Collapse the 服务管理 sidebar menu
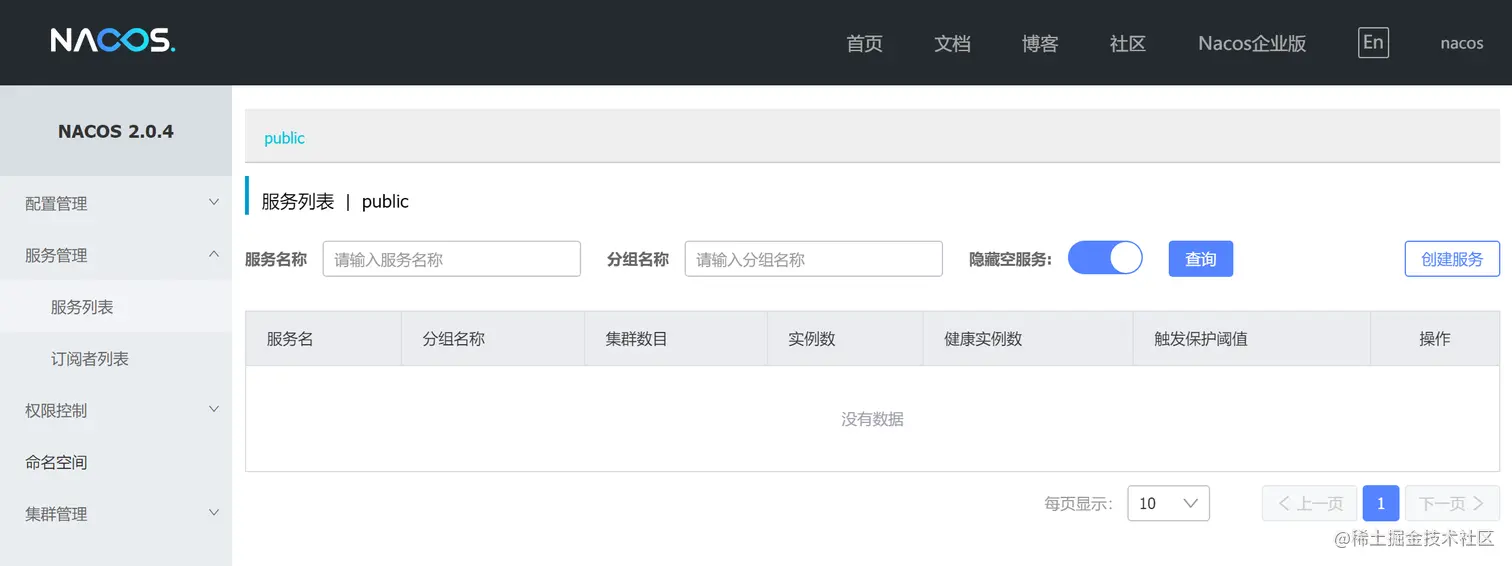1512x566 pixels. click(x=116, y=255)
